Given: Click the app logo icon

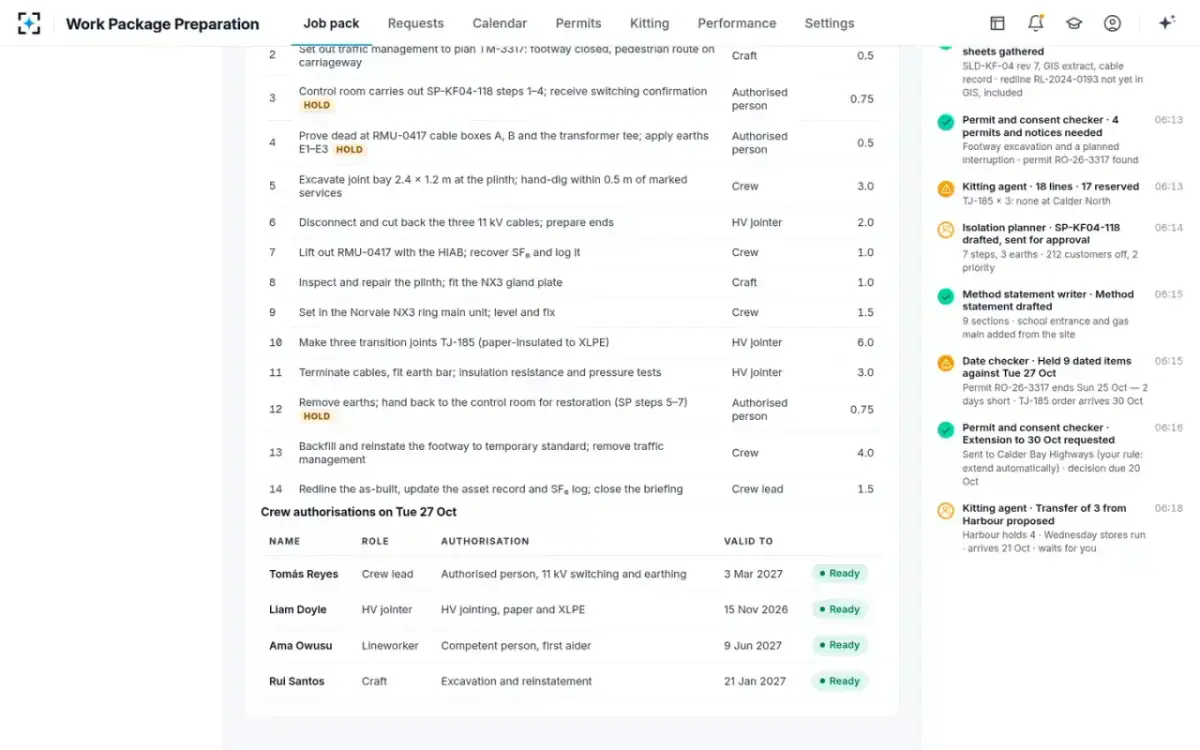Looking at the screenshot, I should pos(29,23).
